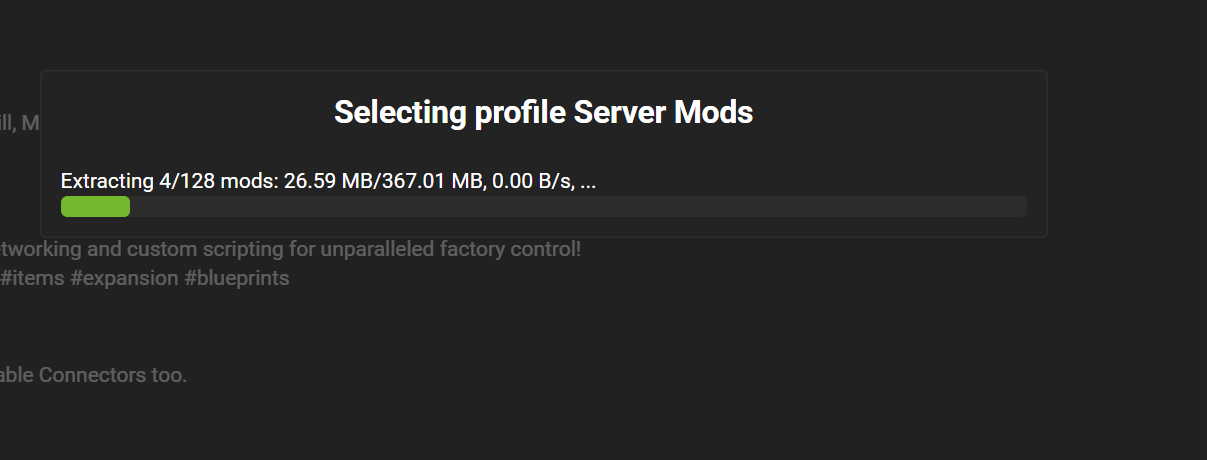Open the #items hashtag
This screenshot has height=460, width=1207.
point(32,278)
